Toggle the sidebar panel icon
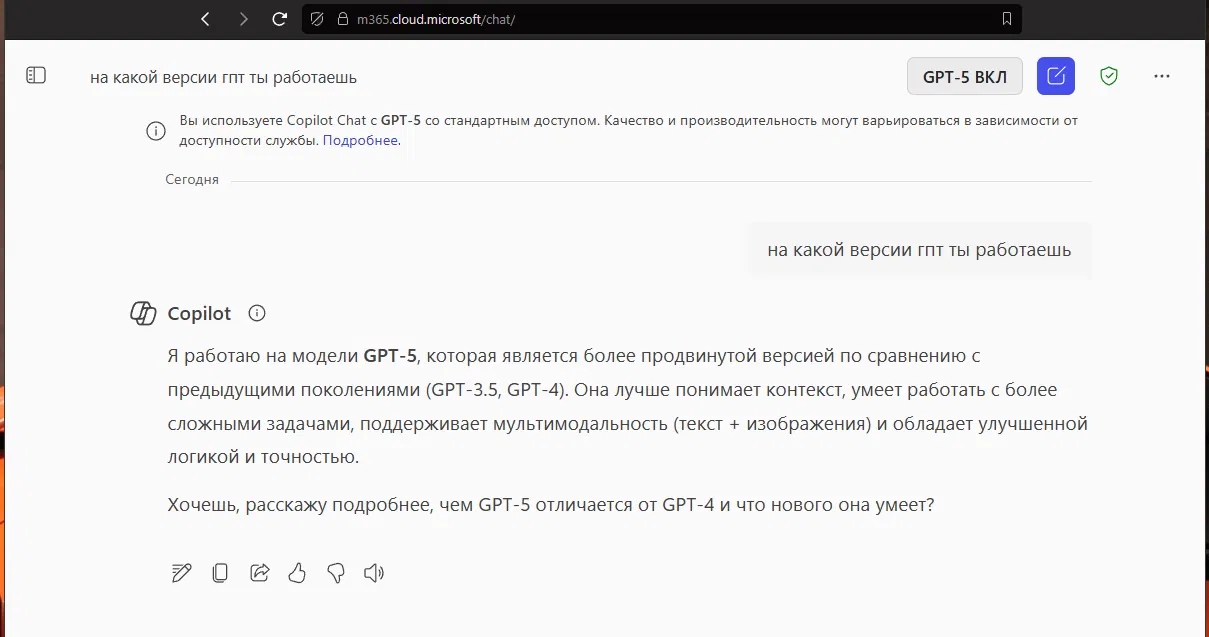 click(x=36, y=75)
